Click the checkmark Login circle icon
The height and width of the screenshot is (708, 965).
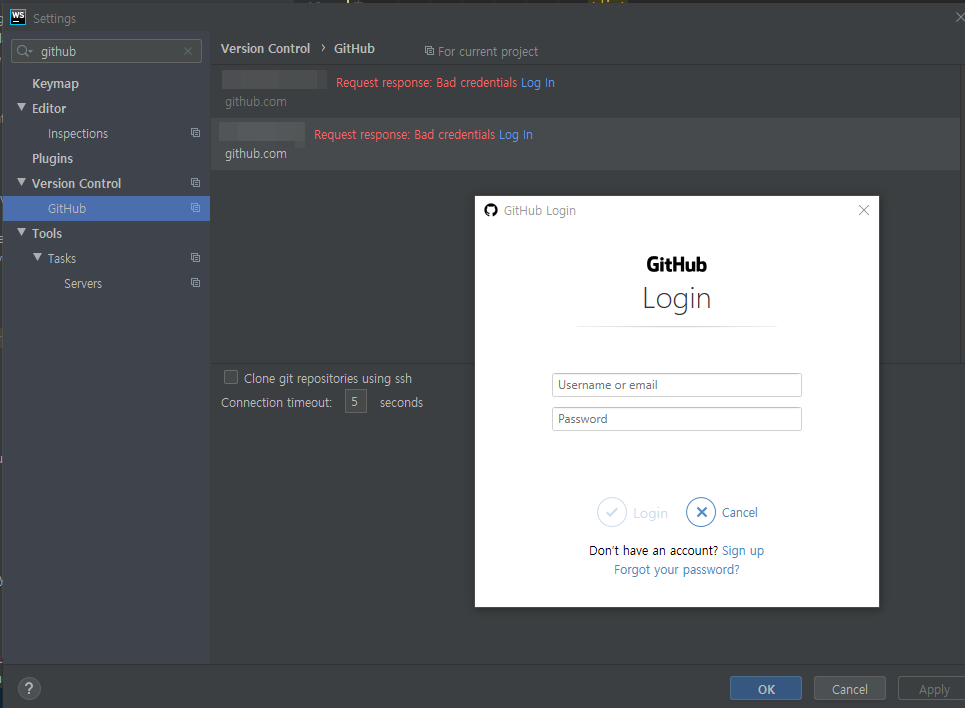coord(612,512)
